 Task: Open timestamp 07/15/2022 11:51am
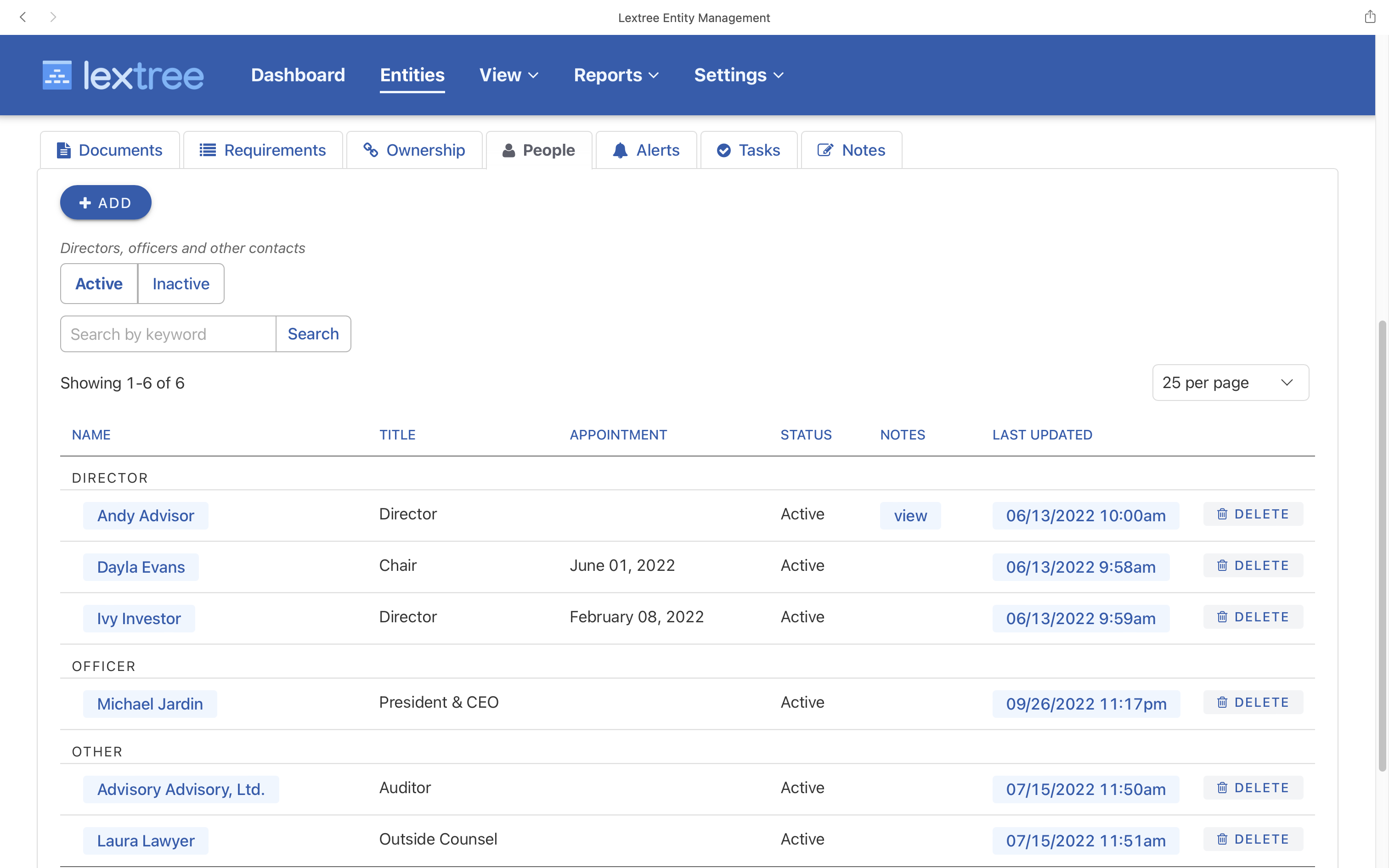[1085, 840]
